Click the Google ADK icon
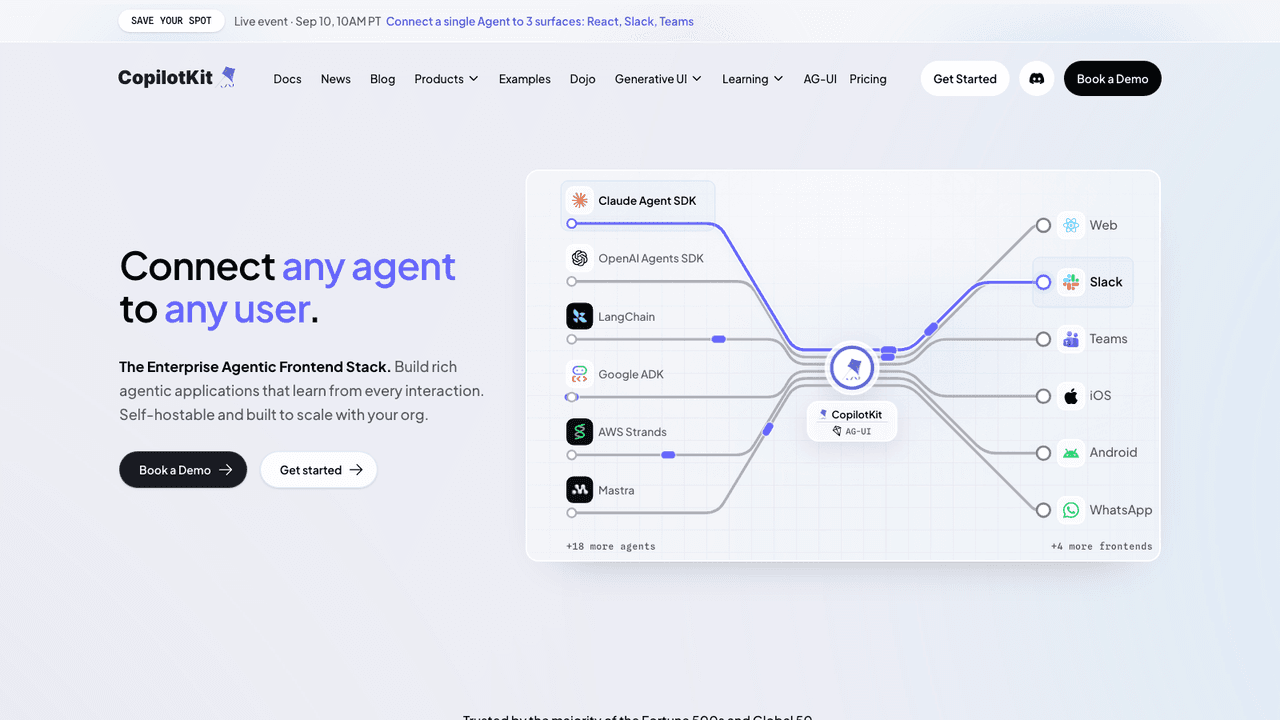The width and height of the screenshot is (1280, 720). click(579, 374)
